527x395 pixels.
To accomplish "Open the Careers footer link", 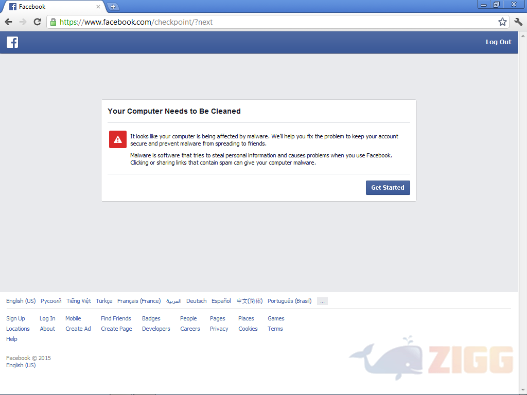I will 190,329.
